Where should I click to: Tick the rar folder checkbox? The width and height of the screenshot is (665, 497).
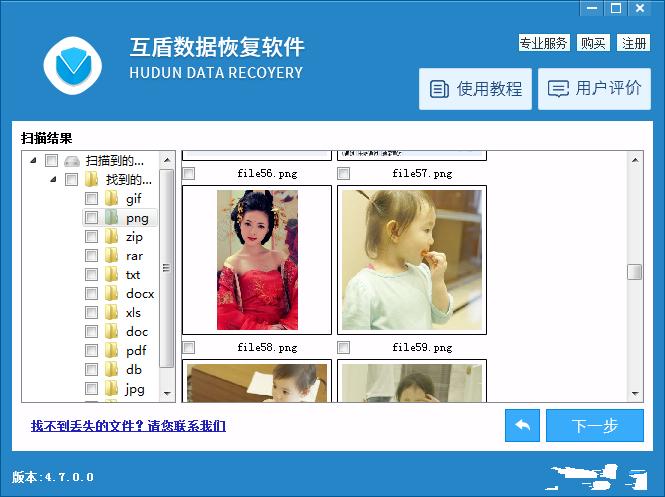click(x=91, y=255)
